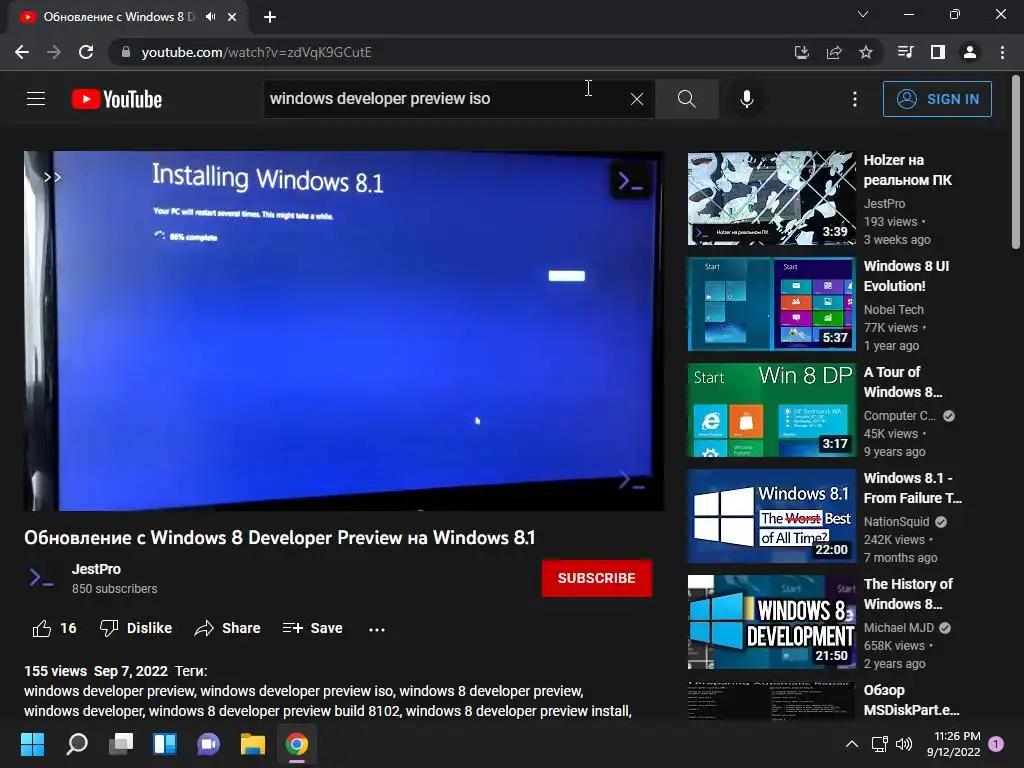Open volume control in system tray
Image resolution: width=1024 pixels, height=768 pixels.
tap(904, 744)
